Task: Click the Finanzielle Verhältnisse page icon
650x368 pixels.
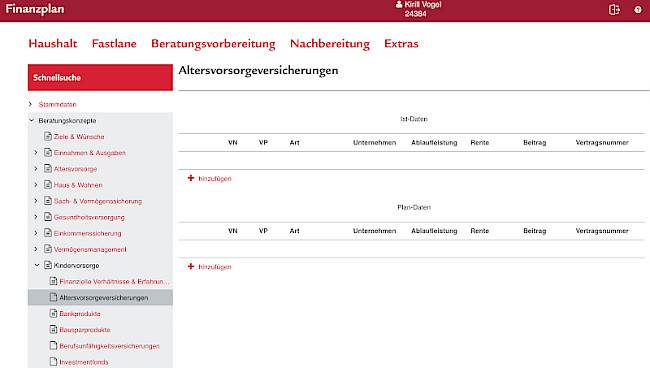Action: 53,281
